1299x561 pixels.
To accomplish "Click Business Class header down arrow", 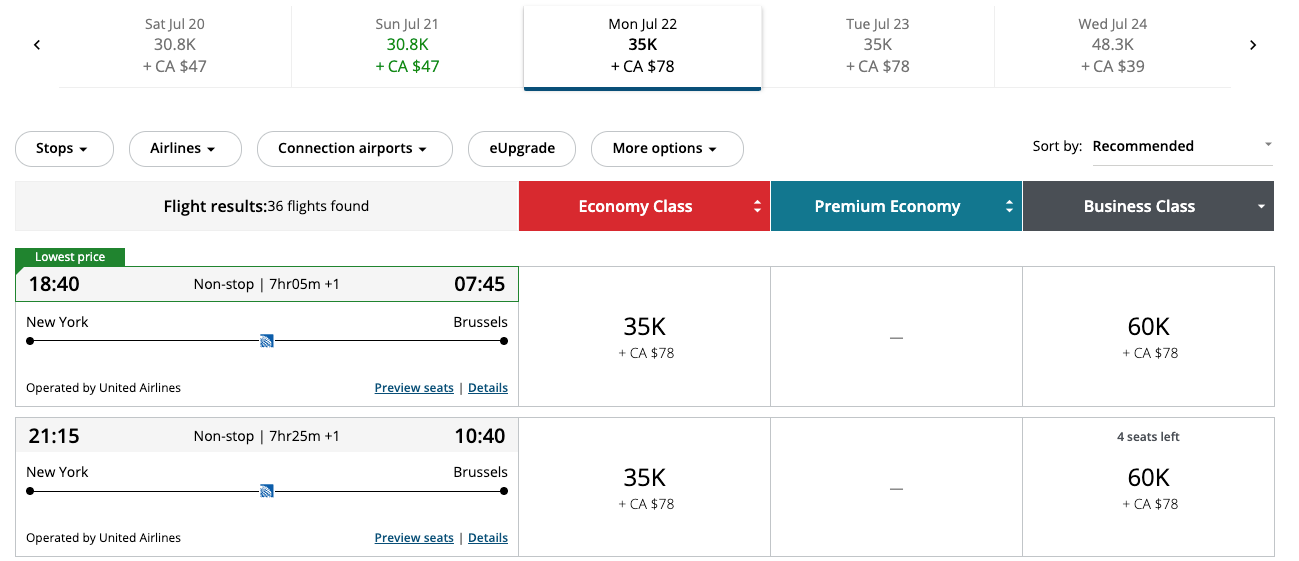I will (1261, 207).
